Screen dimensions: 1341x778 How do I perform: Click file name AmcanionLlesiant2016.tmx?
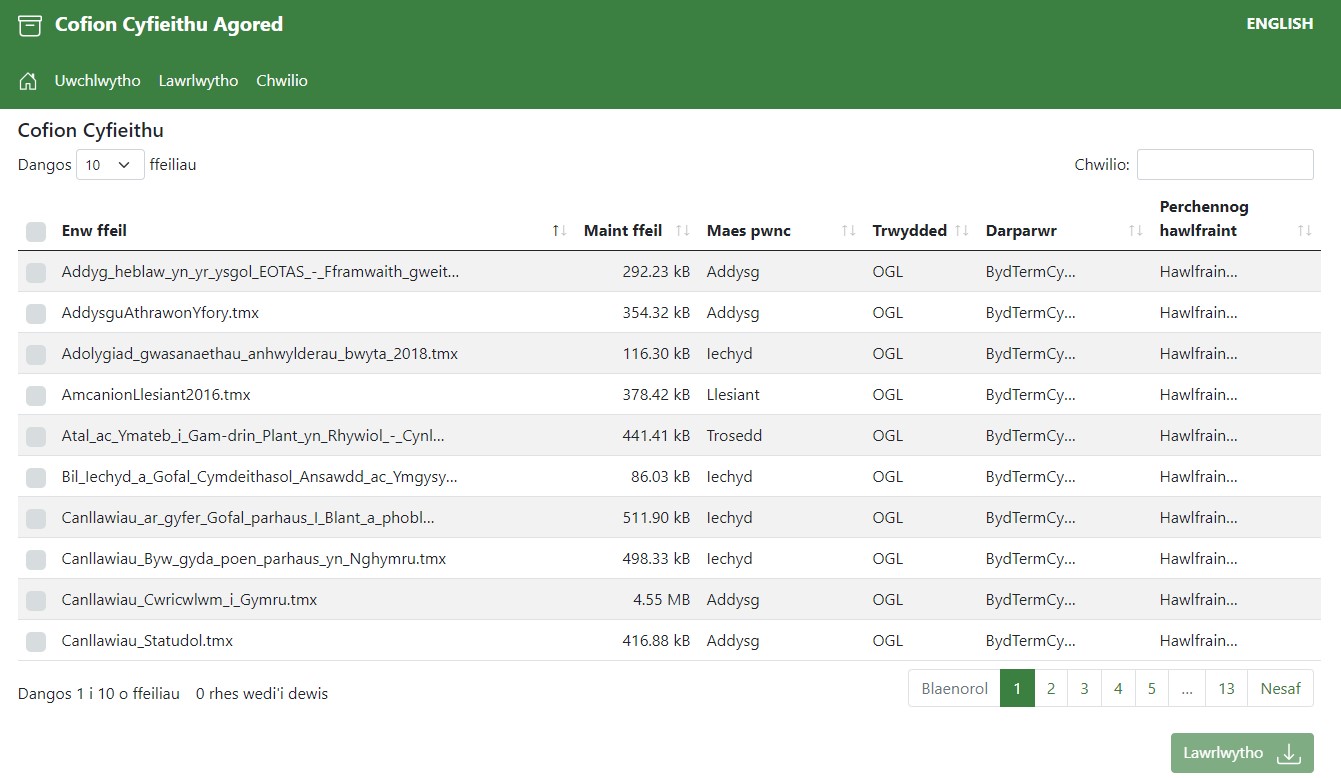coord(156,395)
